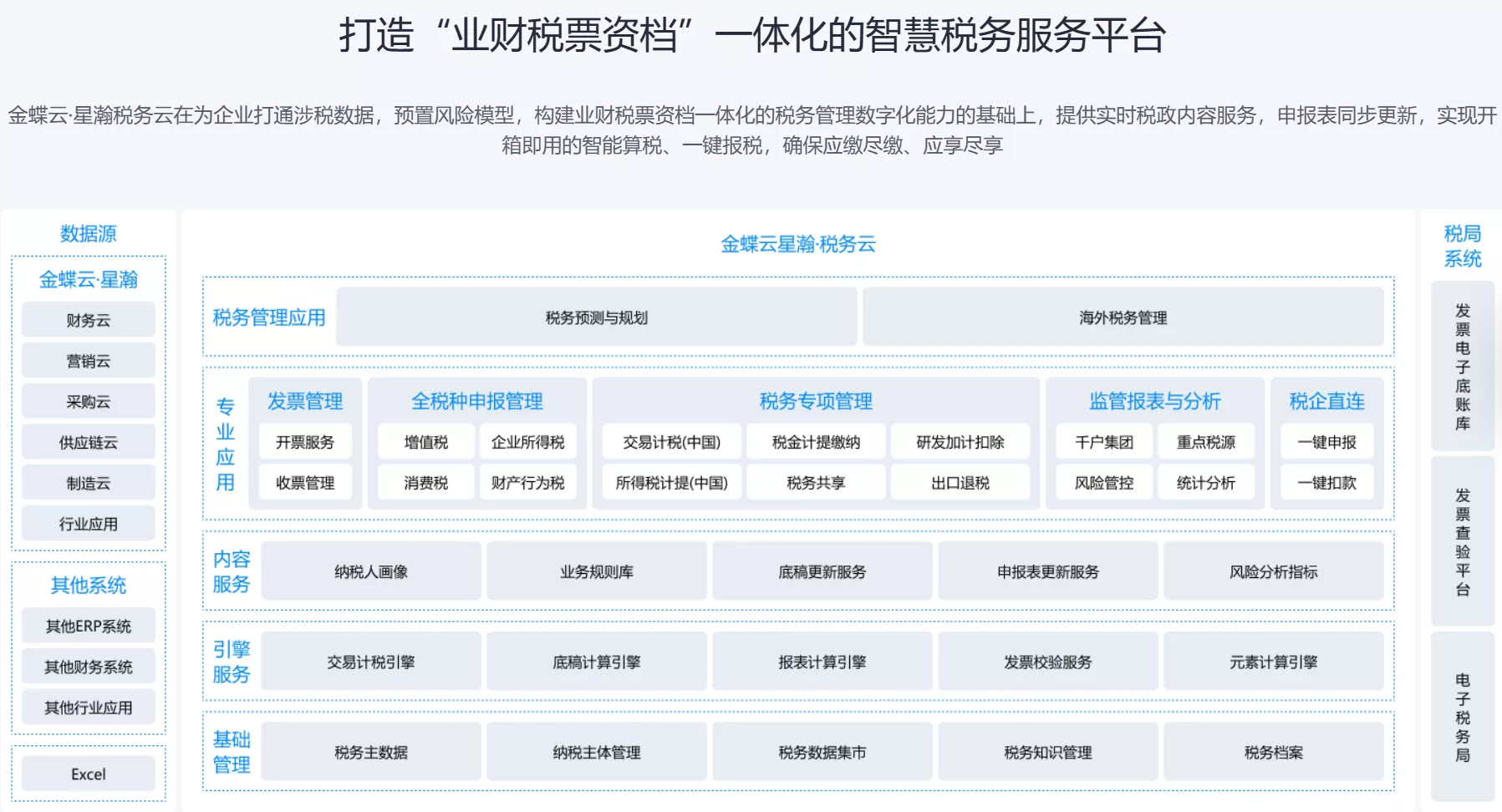Screen dimensions: 1502x812
Task: Click the 底稿更新服务 block
Action: [822, 571]
